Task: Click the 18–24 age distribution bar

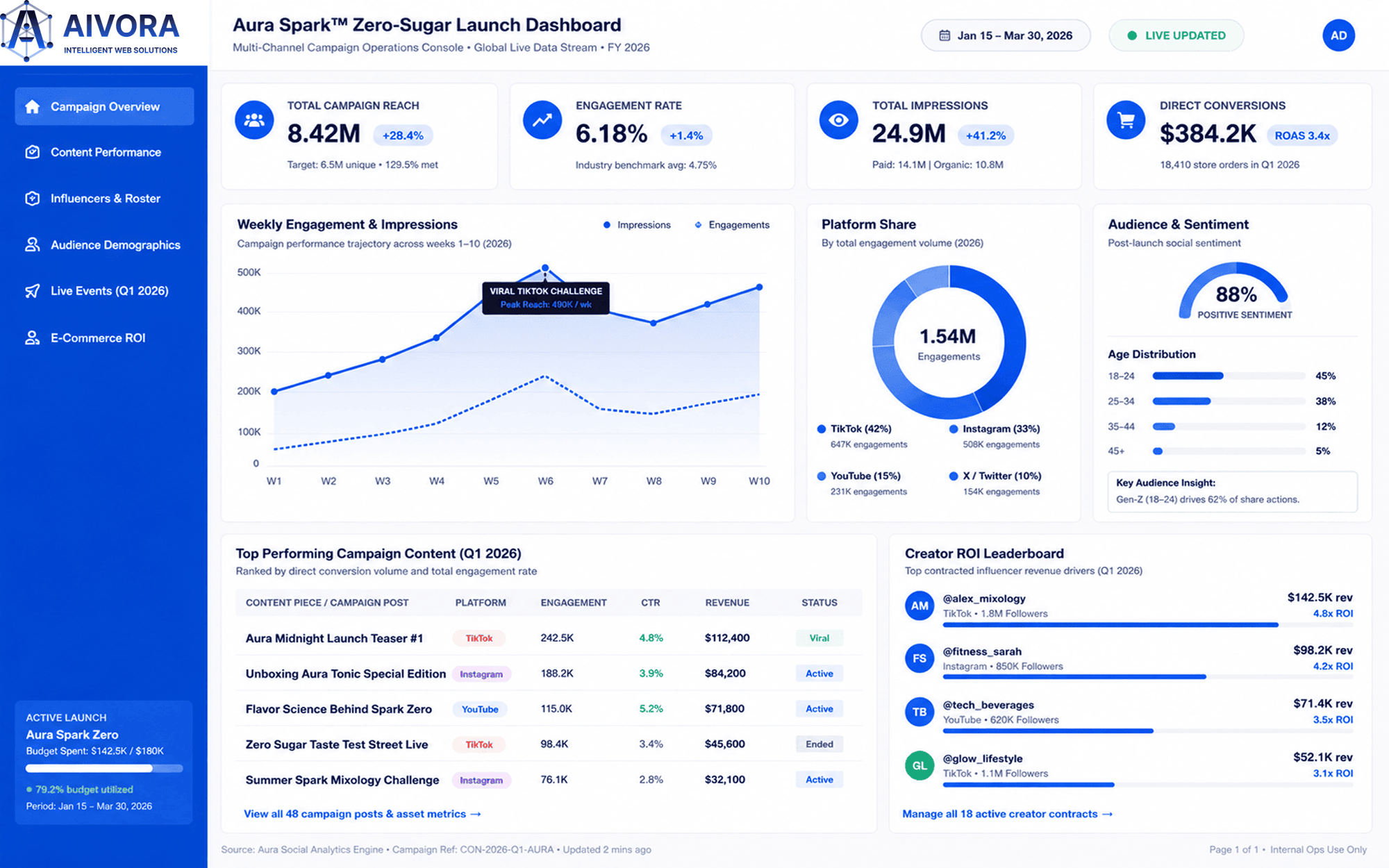Action: [1229, 376]
